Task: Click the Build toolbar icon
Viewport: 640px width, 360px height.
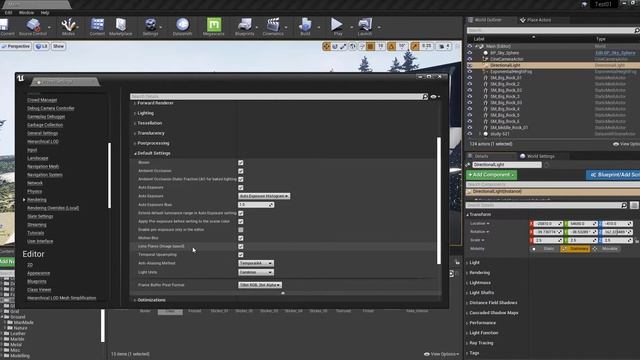Action: pos(305,27)
